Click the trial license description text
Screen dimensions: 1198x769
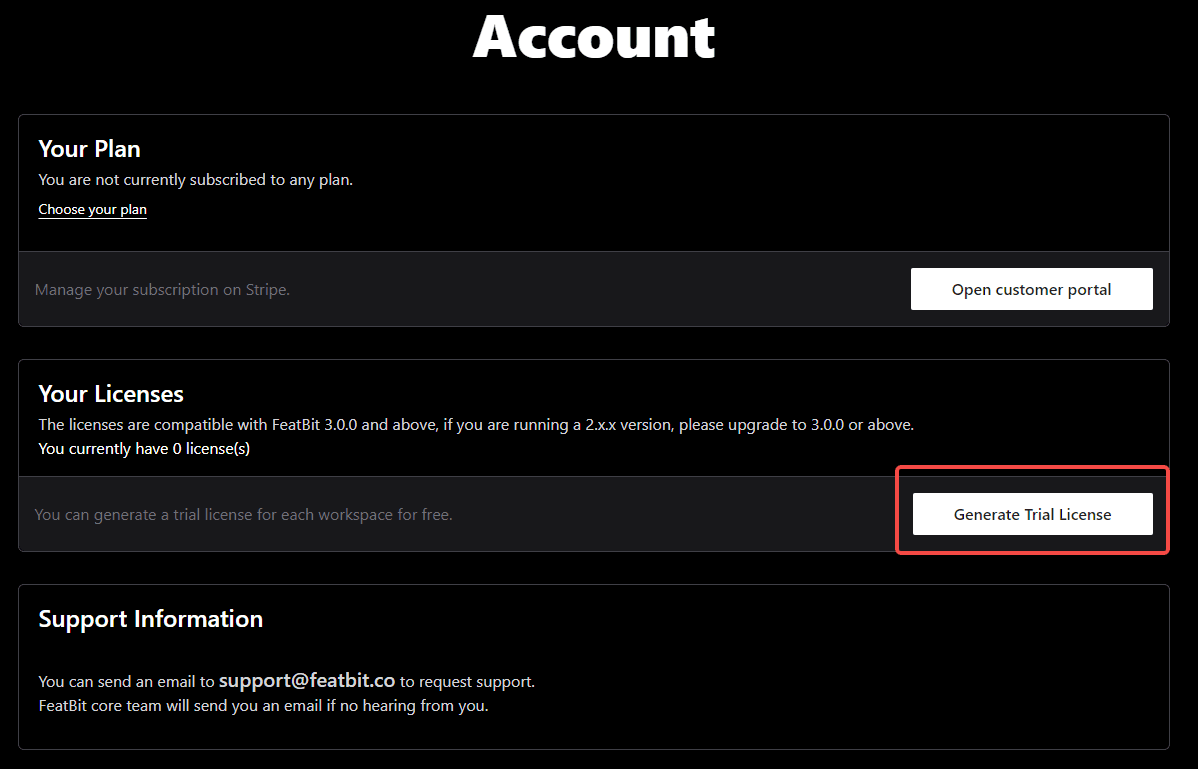243,514
